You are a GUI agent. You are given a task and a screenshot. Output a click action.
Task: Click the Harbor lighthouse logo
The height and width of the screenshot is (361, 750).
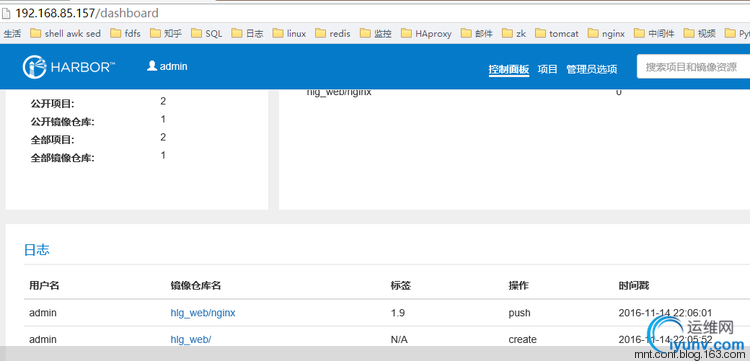(34, 67)
